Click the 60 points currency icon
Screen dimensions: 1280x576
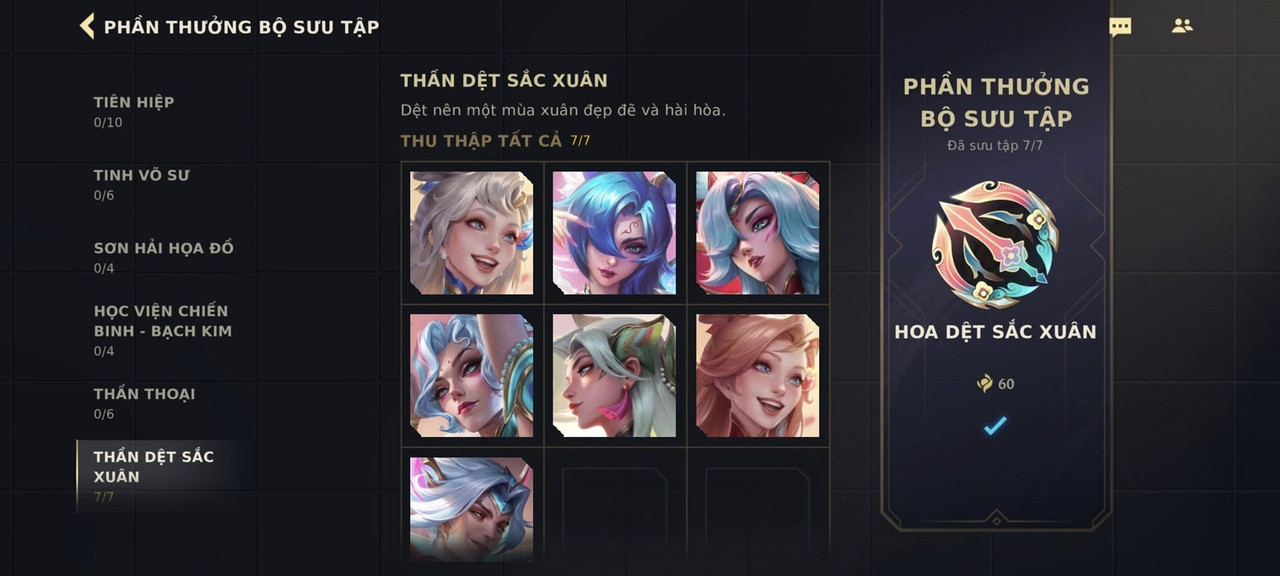pos(985,384)
